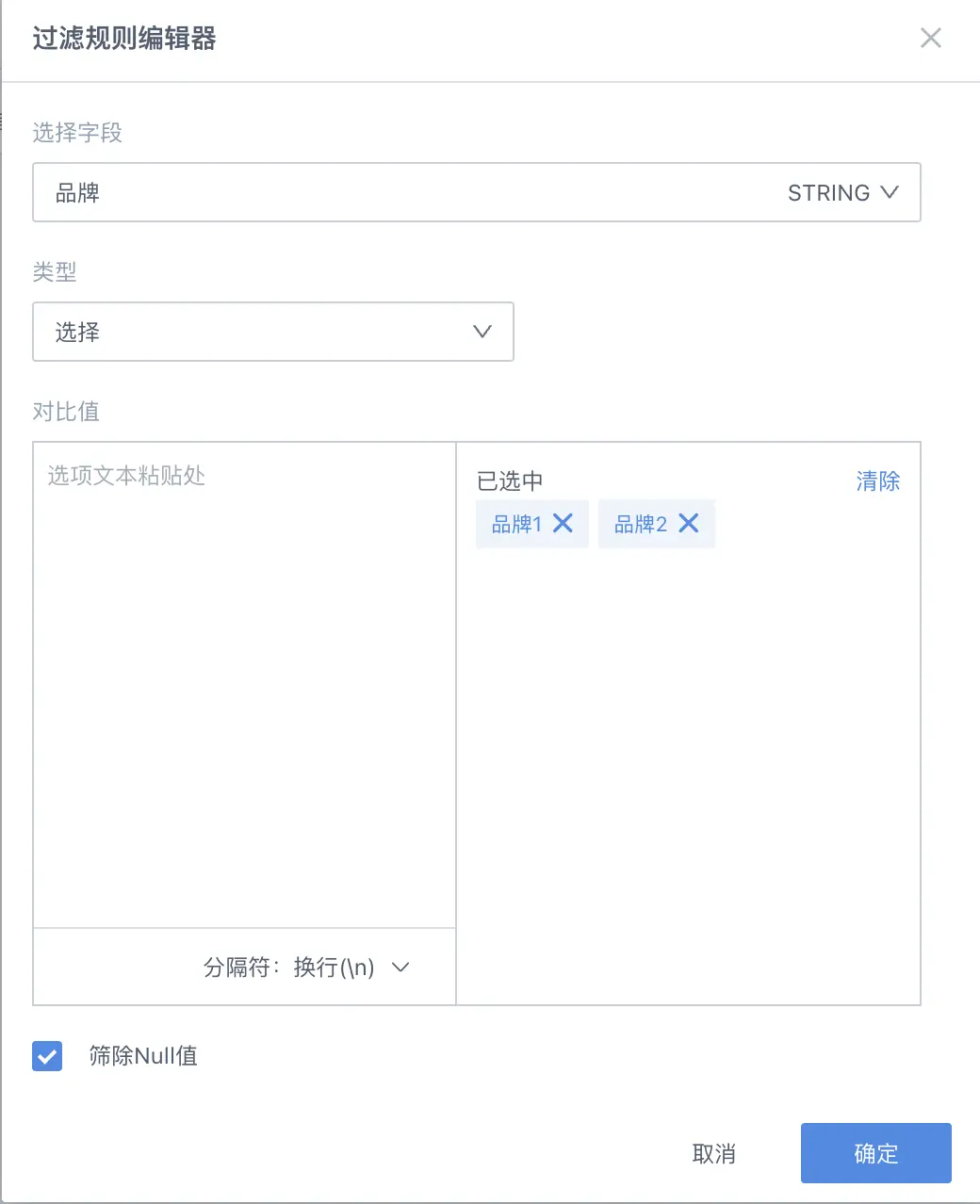Select the 品牌1 tag label
Image resolution: width=980 pixels, height=1204 pixels.
click(x=517, y=524)
